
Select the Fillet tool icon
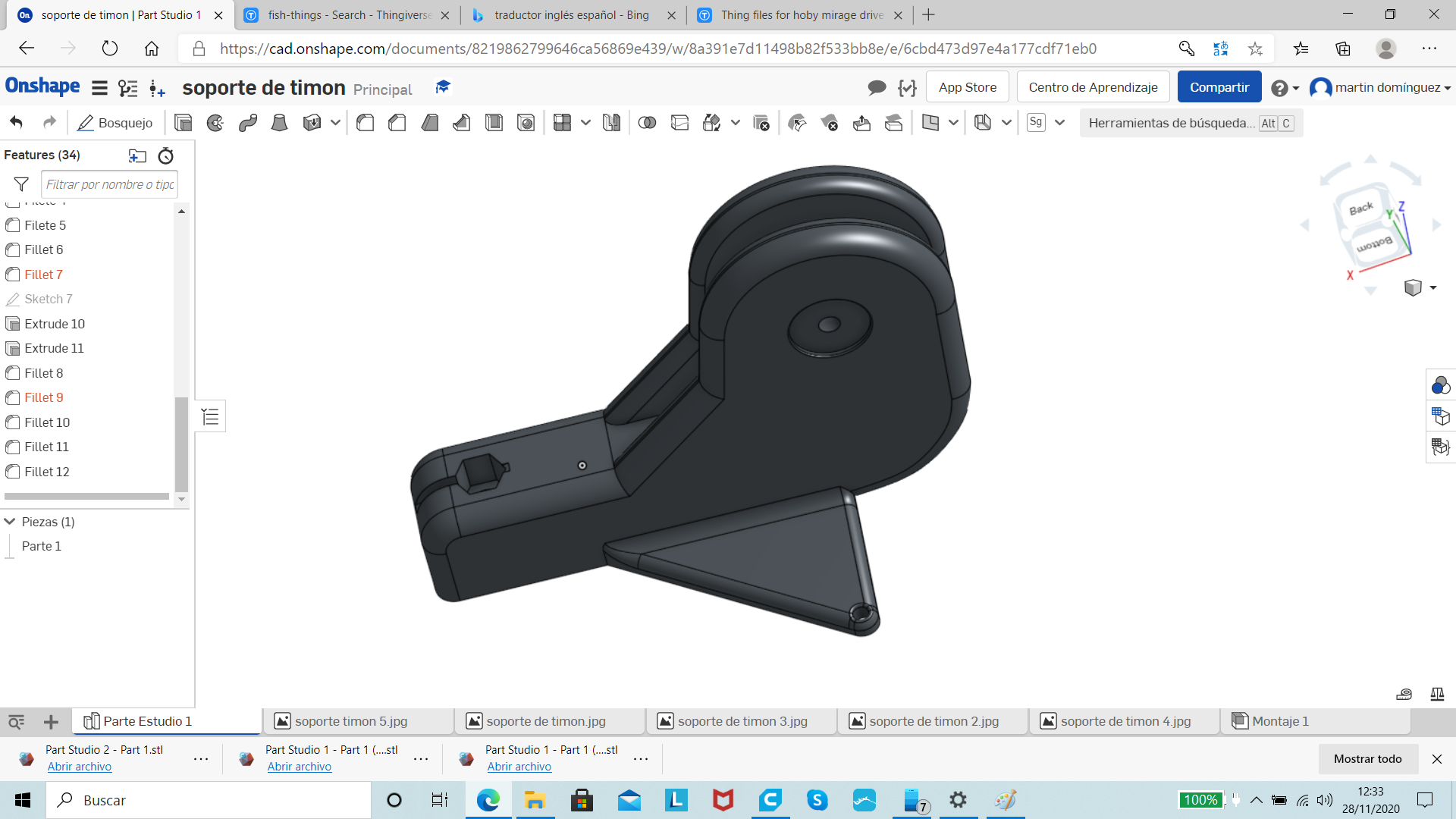[x=366, y=122]
